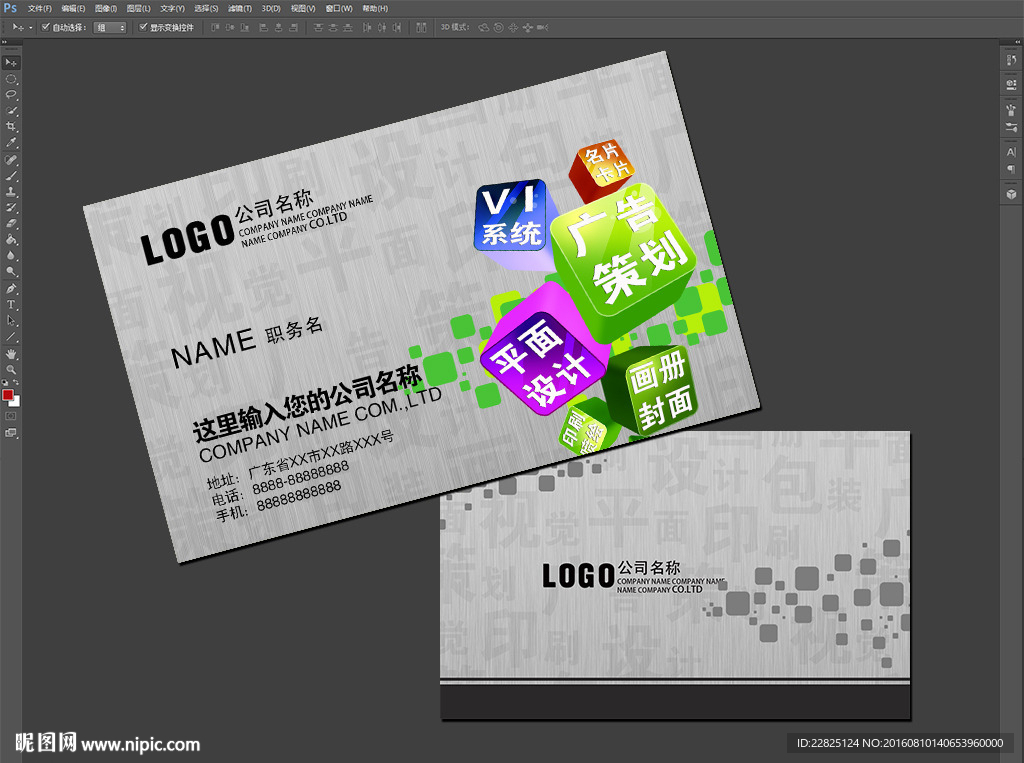This screenshot has height=763, width=1024.
Task: Select the Paint Bucket tool
Action: (x=11, y=240)
